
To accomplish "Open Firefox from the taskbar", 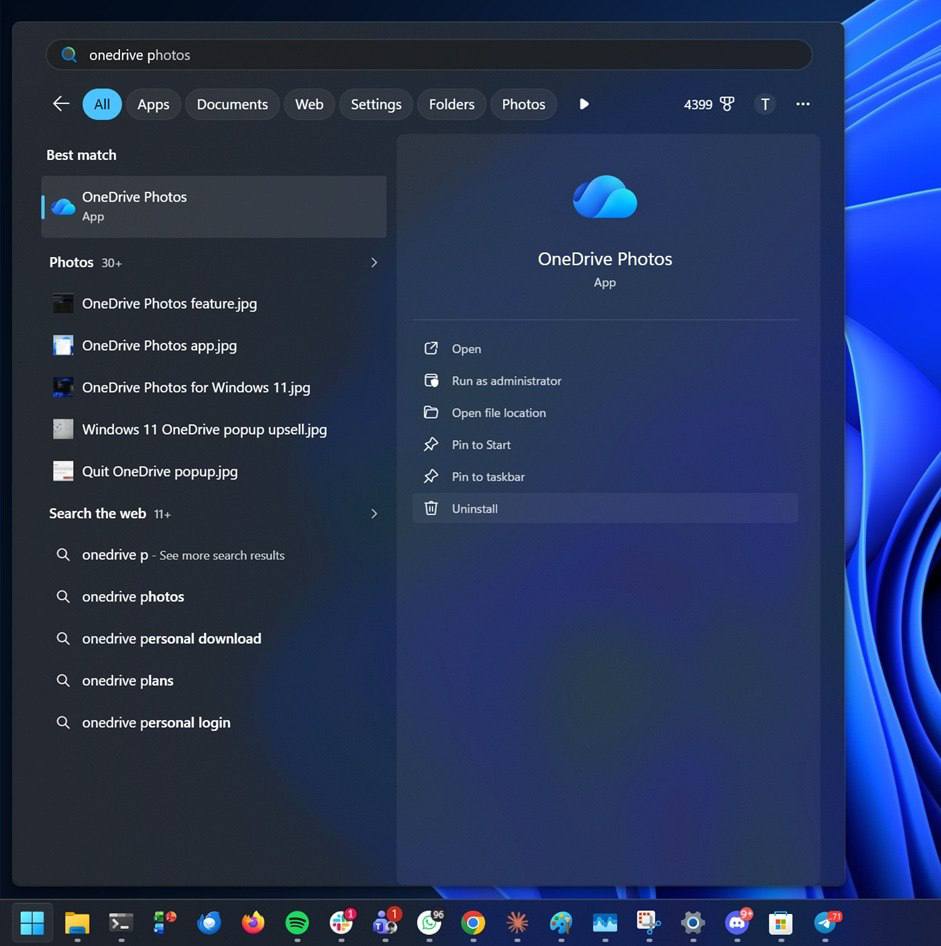I will (253, 922).
